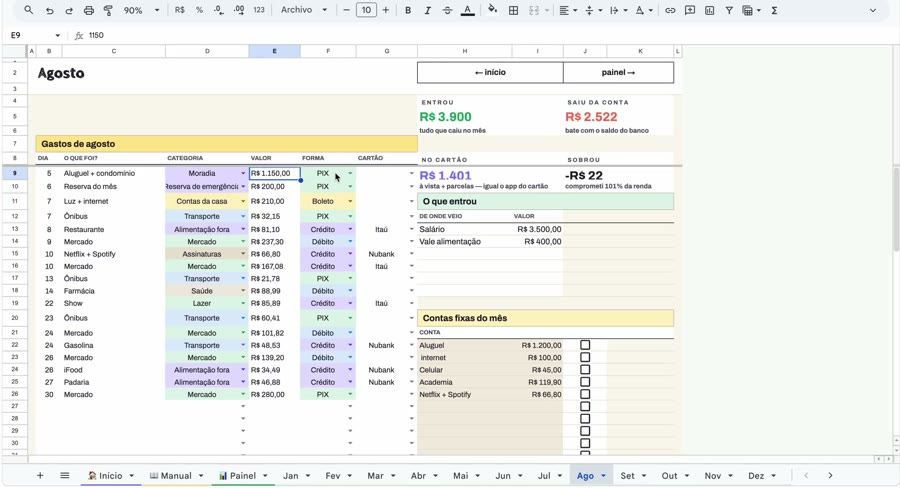Open the Moradia category dropdown
The width and height of the screenshot is (900, 488).
coord(243,173)
